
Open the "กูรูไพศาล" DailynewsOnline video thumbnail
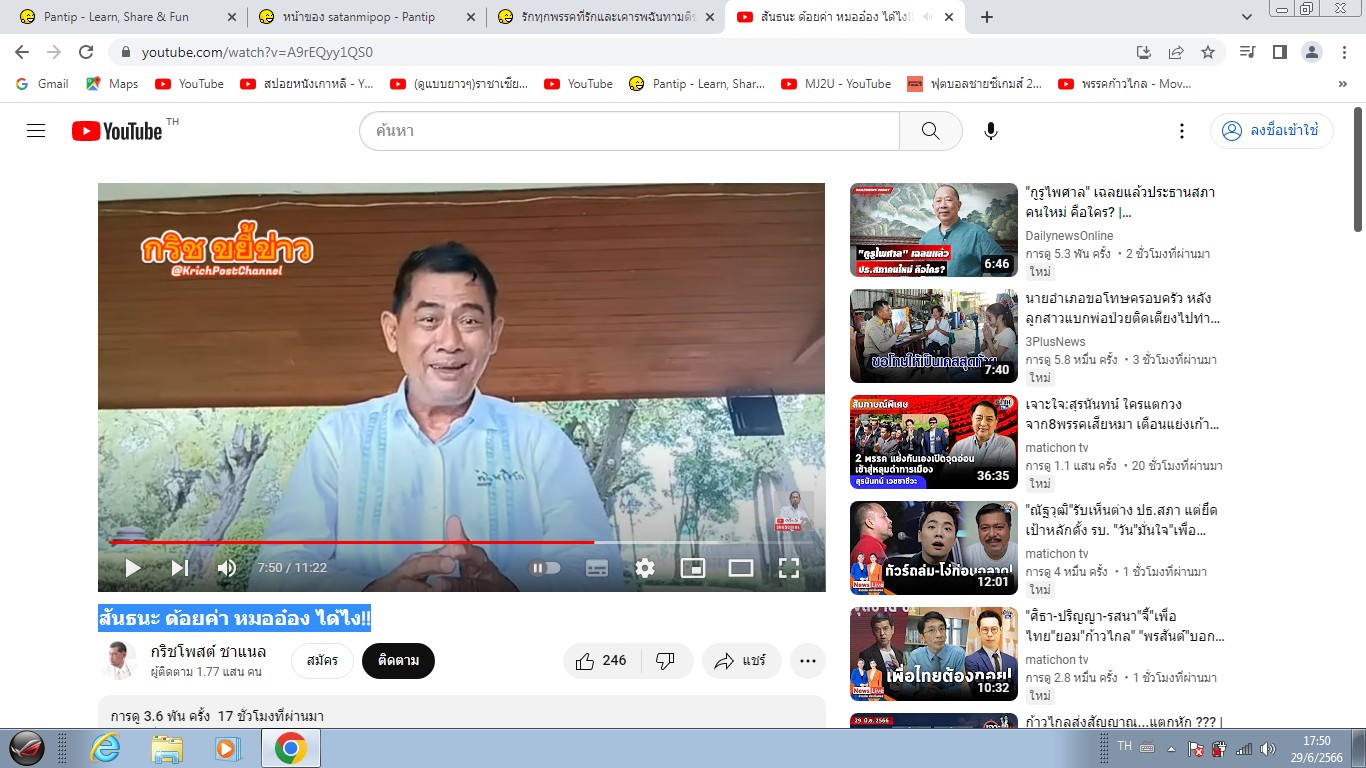934,230
